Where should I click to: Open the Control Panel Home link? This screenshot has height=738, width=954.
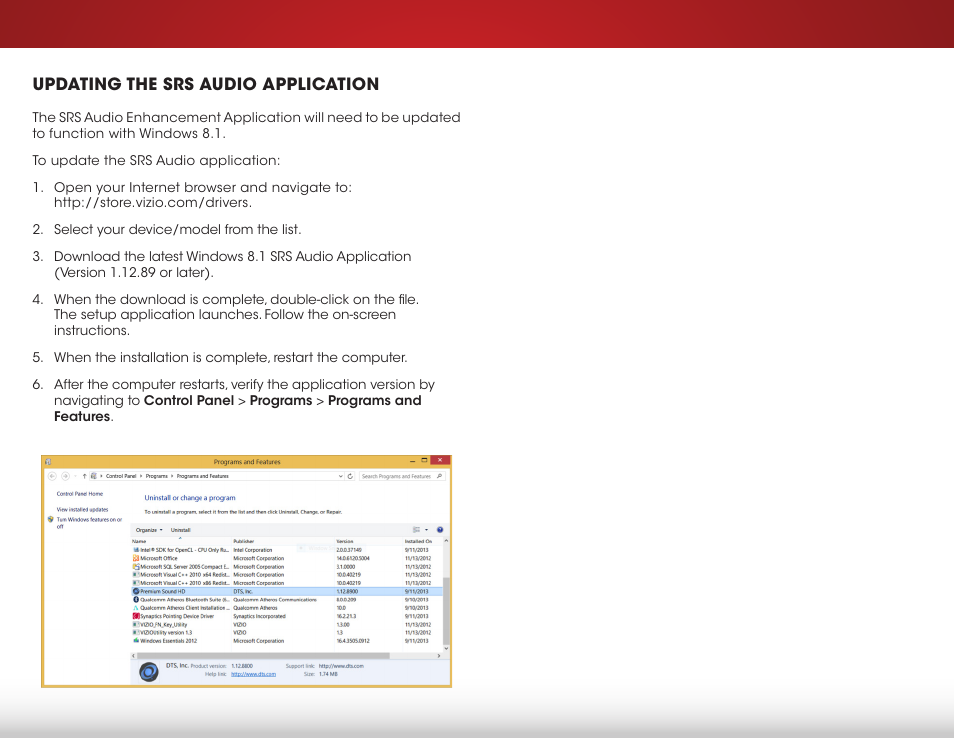[80, 494]
